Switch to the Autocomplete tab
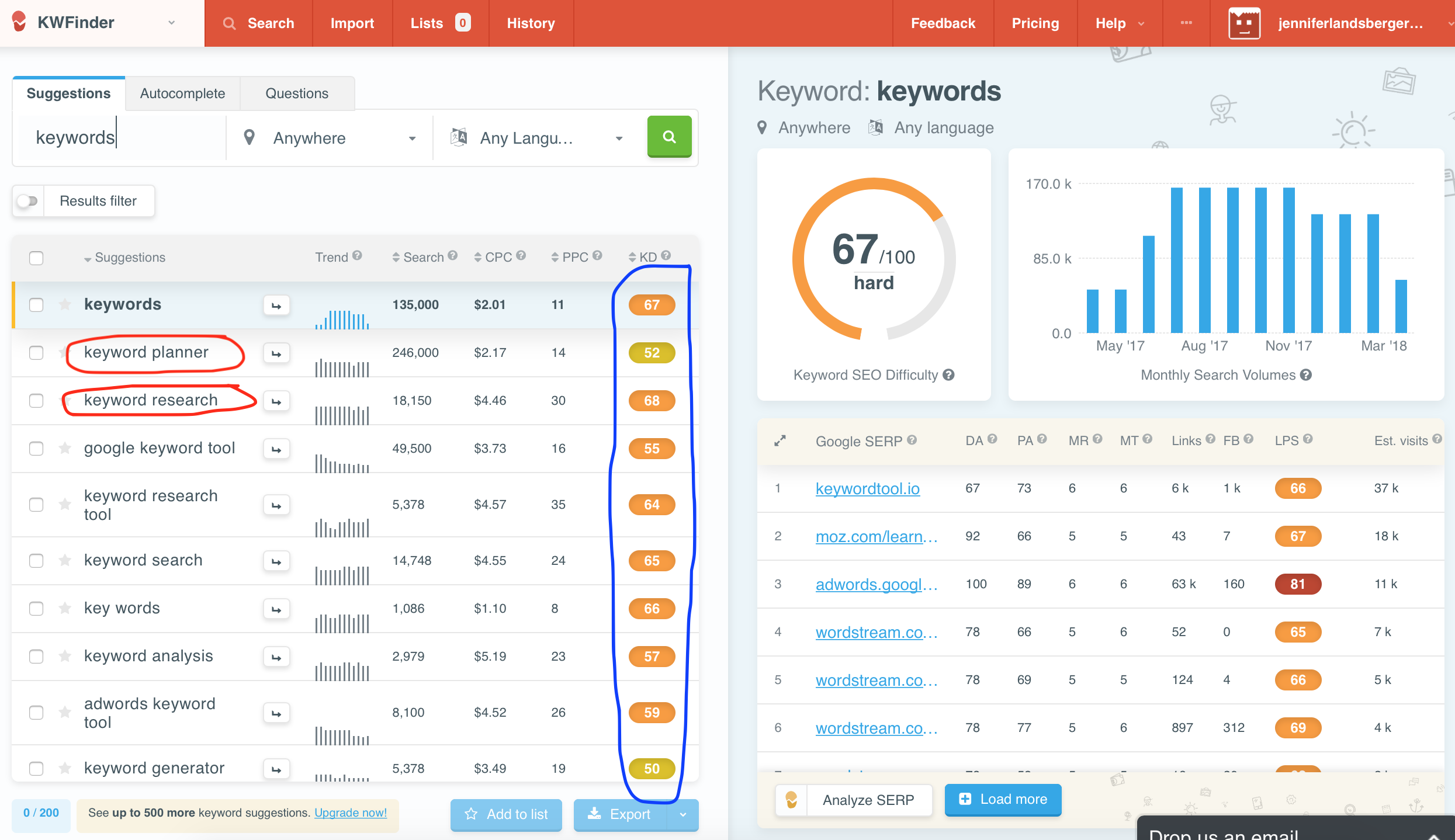The width and height of the screenshot is (1455, 840). tap(182, 93)
